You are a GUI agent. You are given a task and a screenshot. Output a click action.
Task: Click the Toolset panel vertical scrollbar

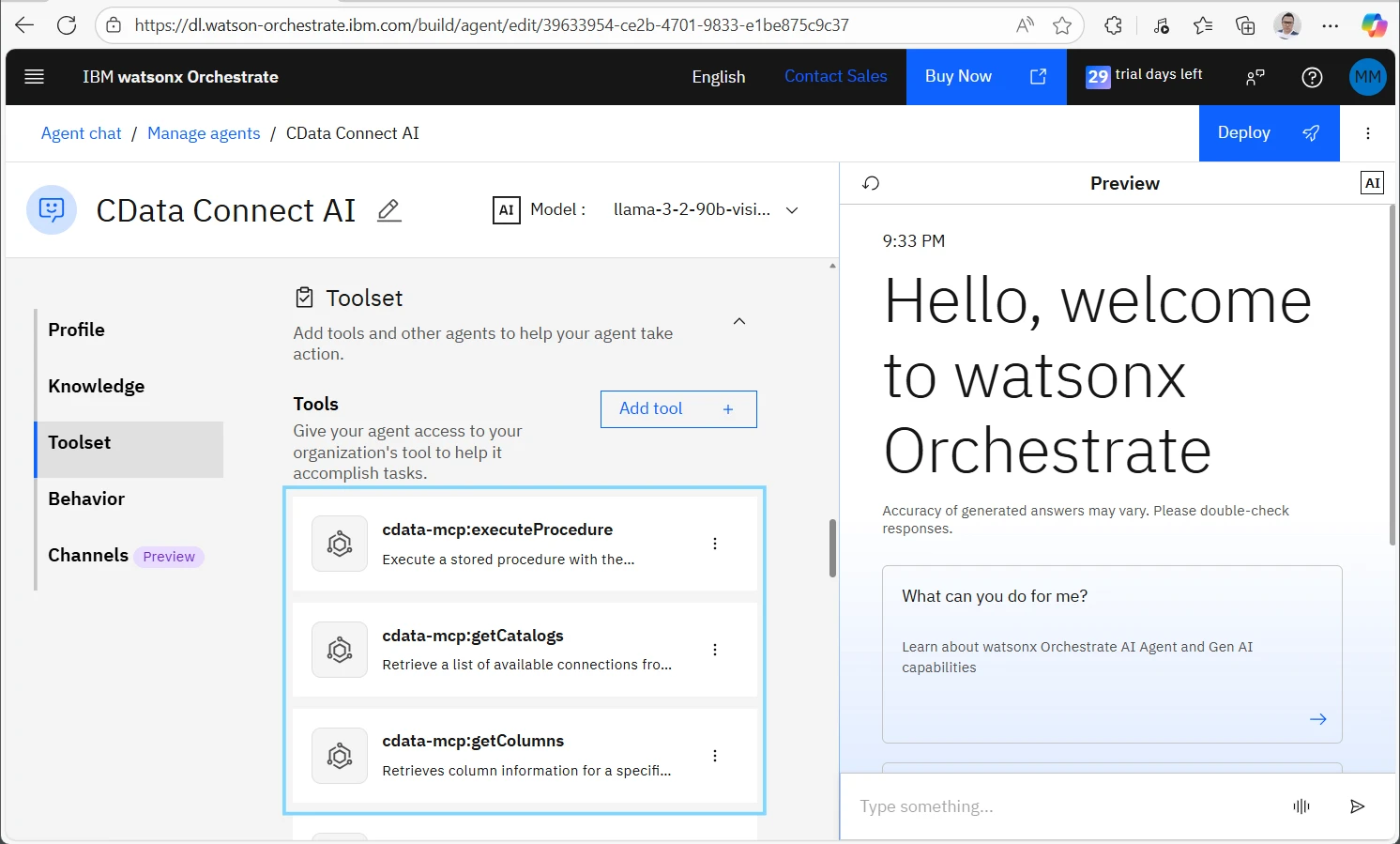point(832,548)
